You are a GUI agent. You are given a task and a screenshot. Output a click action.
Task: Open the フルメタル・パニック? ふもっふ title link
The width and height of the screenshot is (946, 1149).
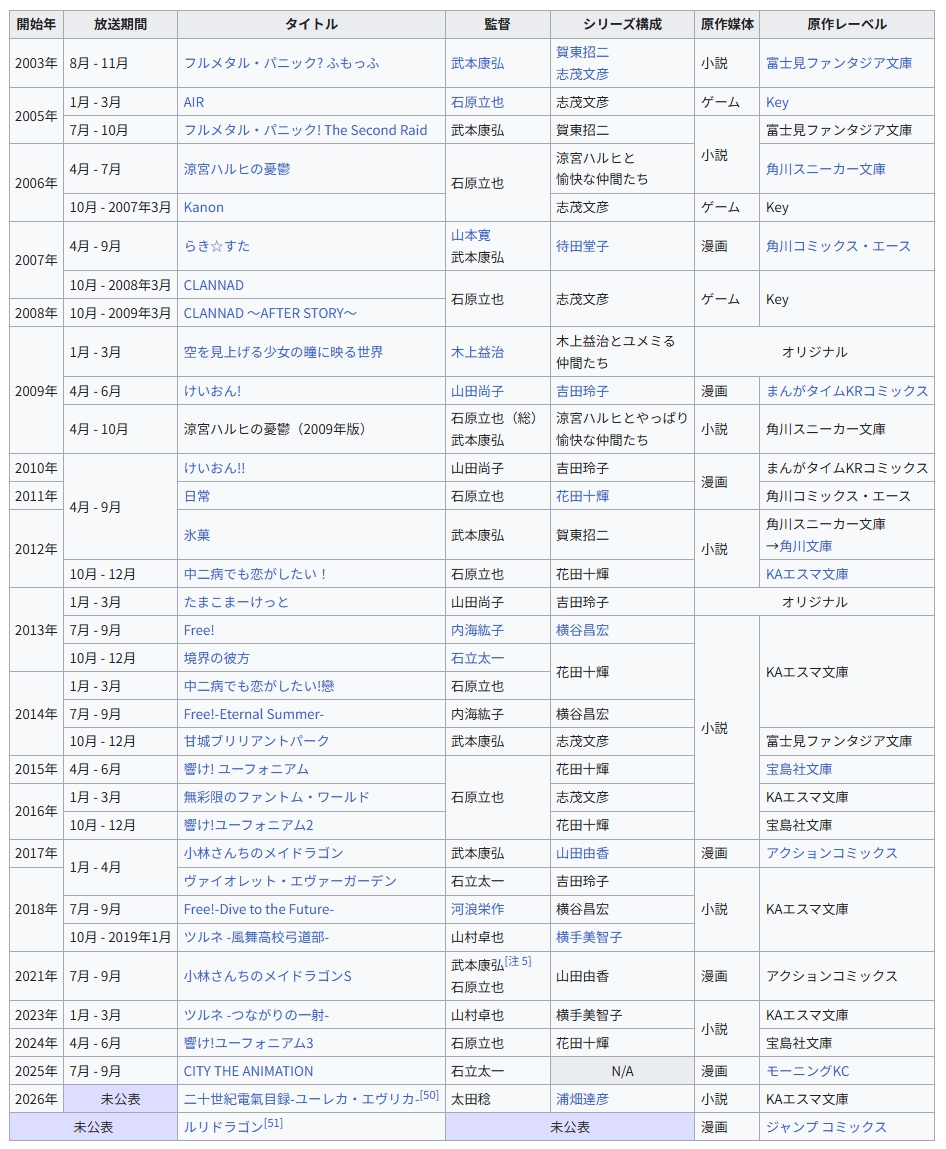click(281, 63)
